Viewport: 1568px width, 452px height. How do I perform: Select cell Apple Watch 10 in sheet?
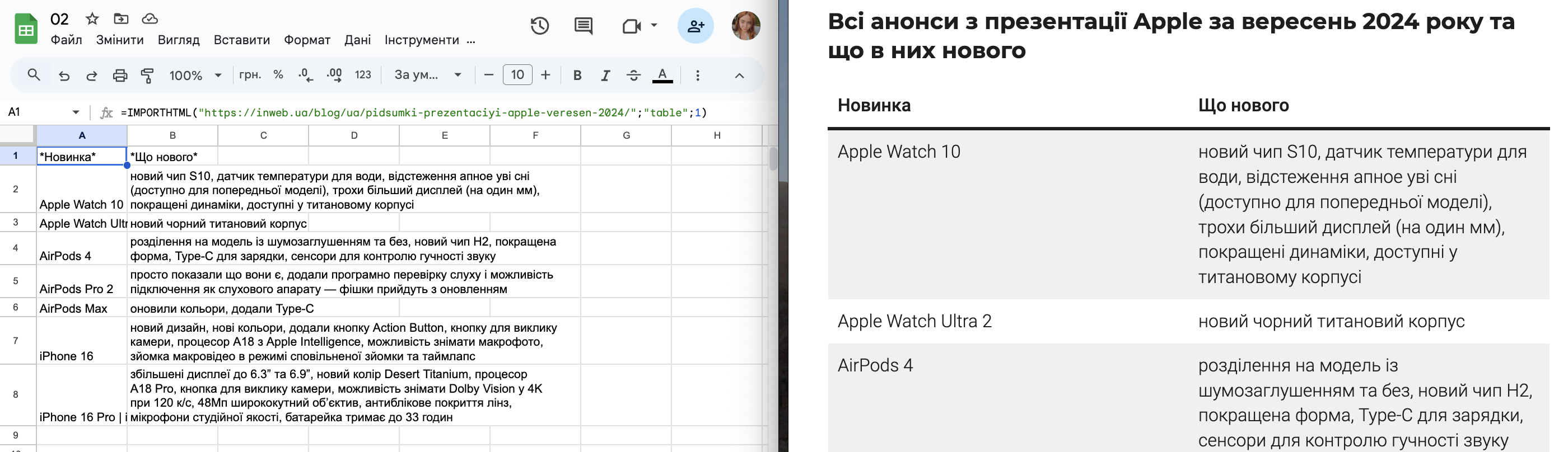click(82, 189)
